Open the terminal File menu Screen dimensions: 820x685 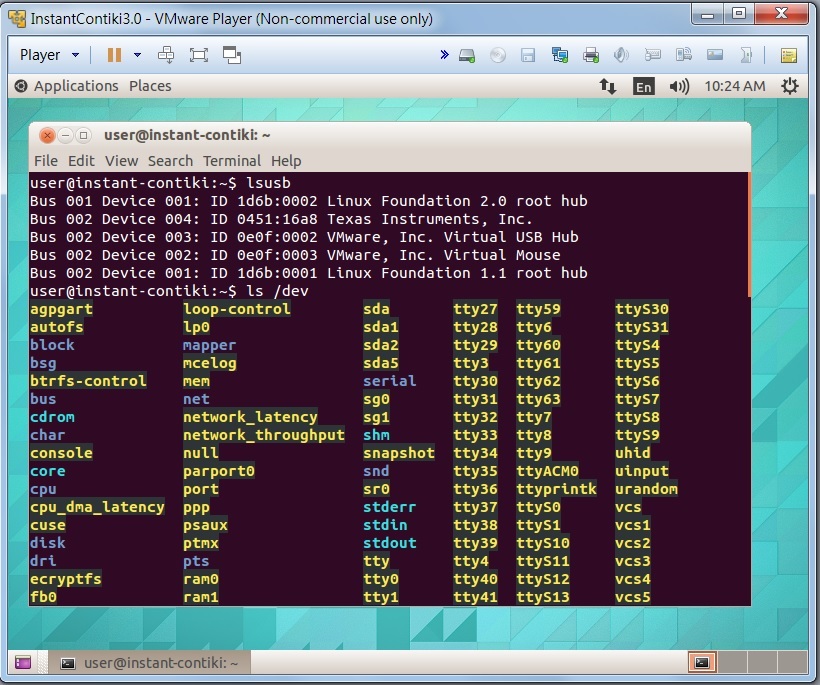point(46,161)
